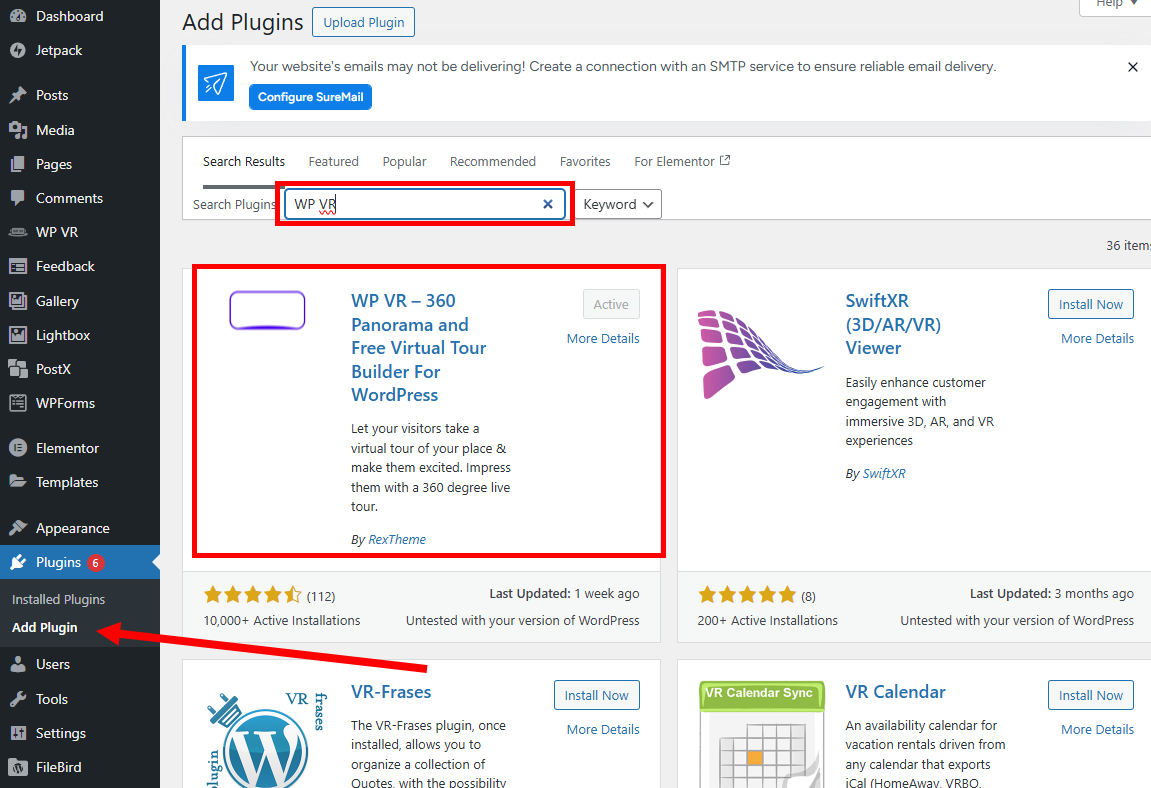
Task: Click the SwiftXR plugin logo thumbnail
Action: [760, 354]
